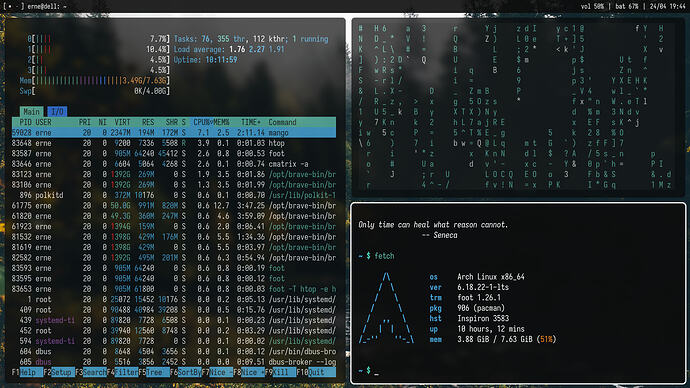Click F10 Quit in htop footer
This screenshot has width=690, height=388.
click(316, 372)
